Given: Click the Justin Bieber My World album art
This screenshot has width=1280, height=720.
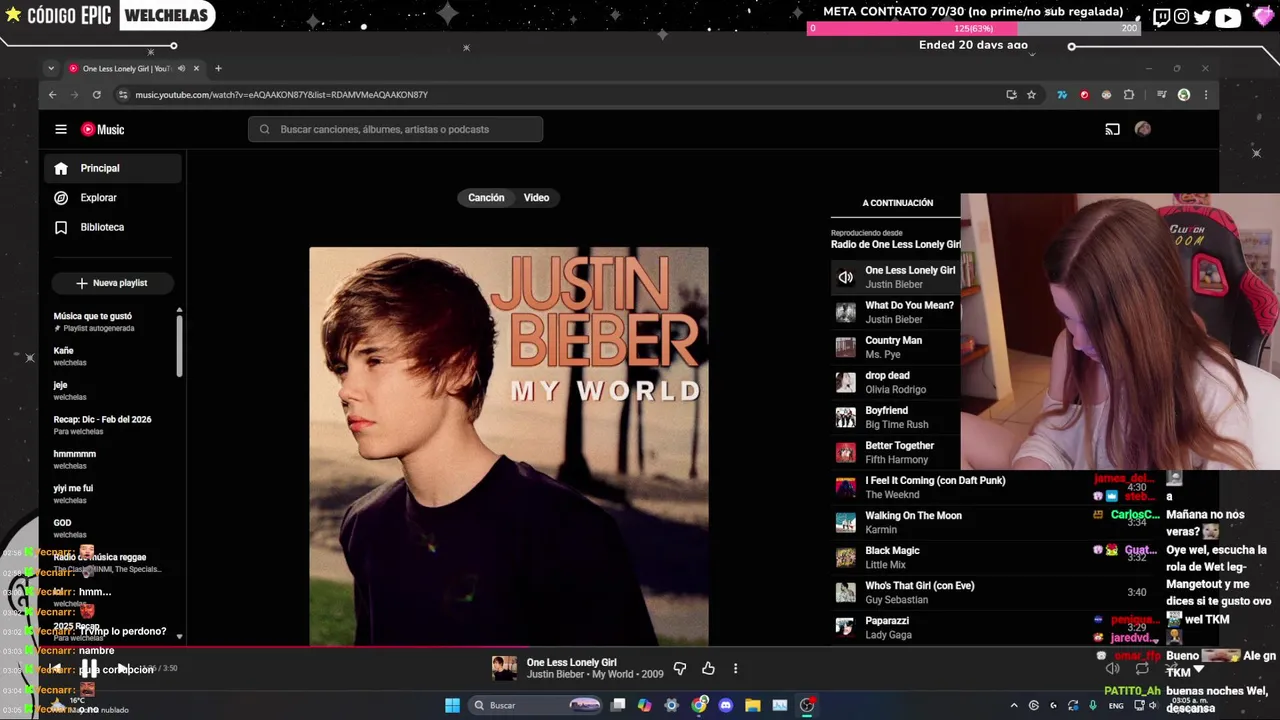Looking at the screenshot, I should pos(509,446).
